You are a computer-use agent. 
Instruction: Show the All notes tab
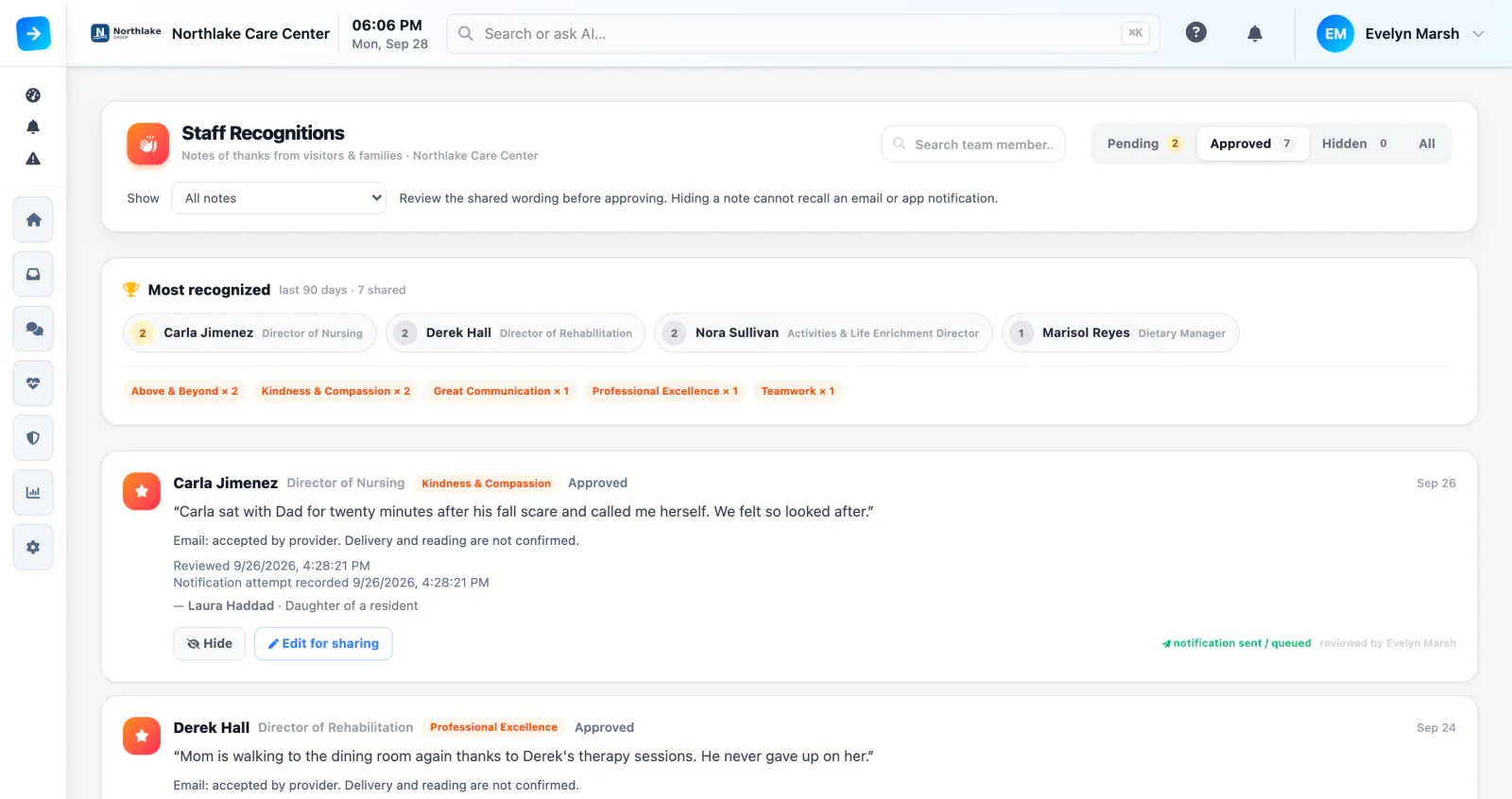1427,144
